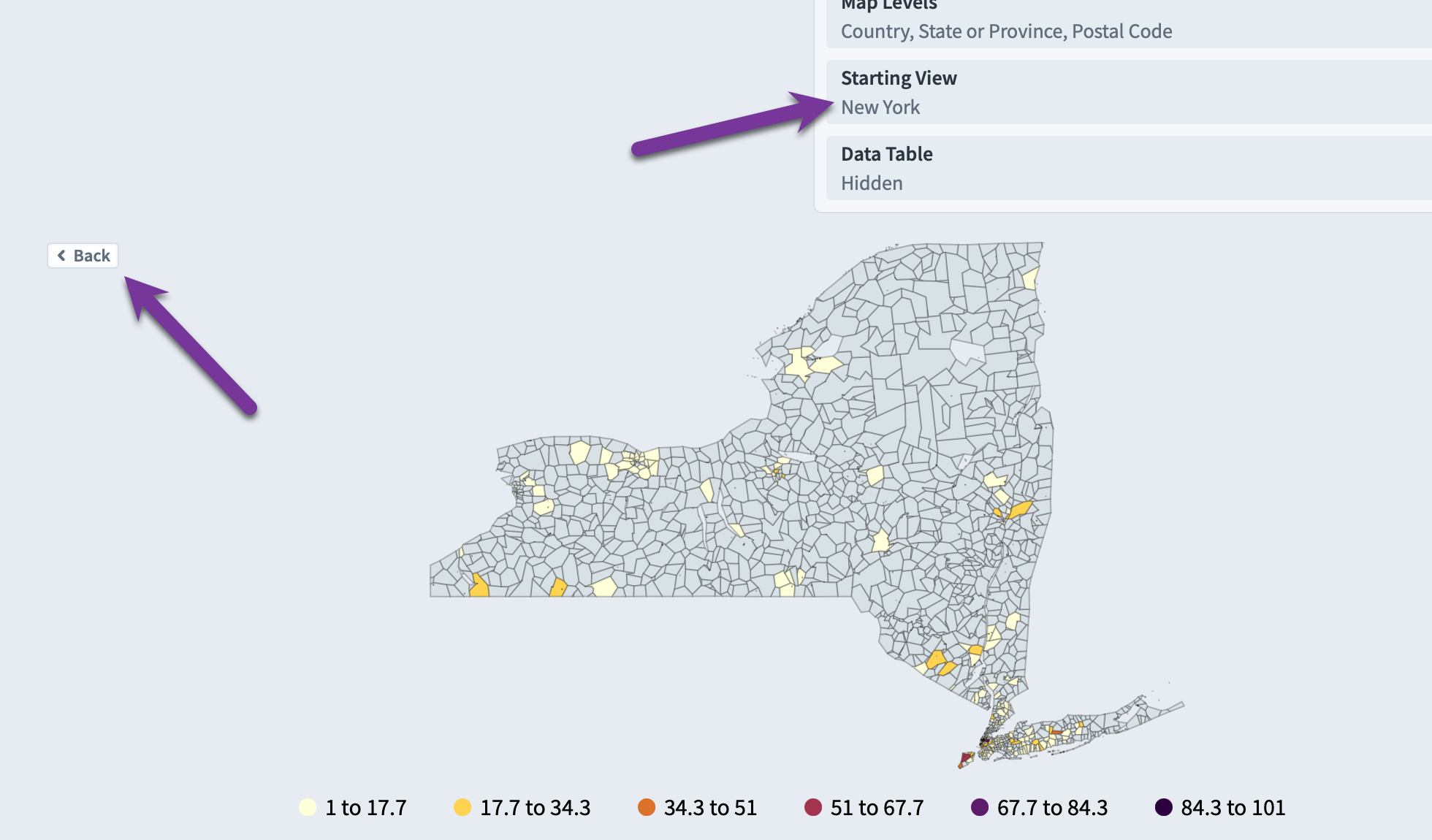Click the Back button
The image size is (1432, 840).
click(x=83, y=256)
